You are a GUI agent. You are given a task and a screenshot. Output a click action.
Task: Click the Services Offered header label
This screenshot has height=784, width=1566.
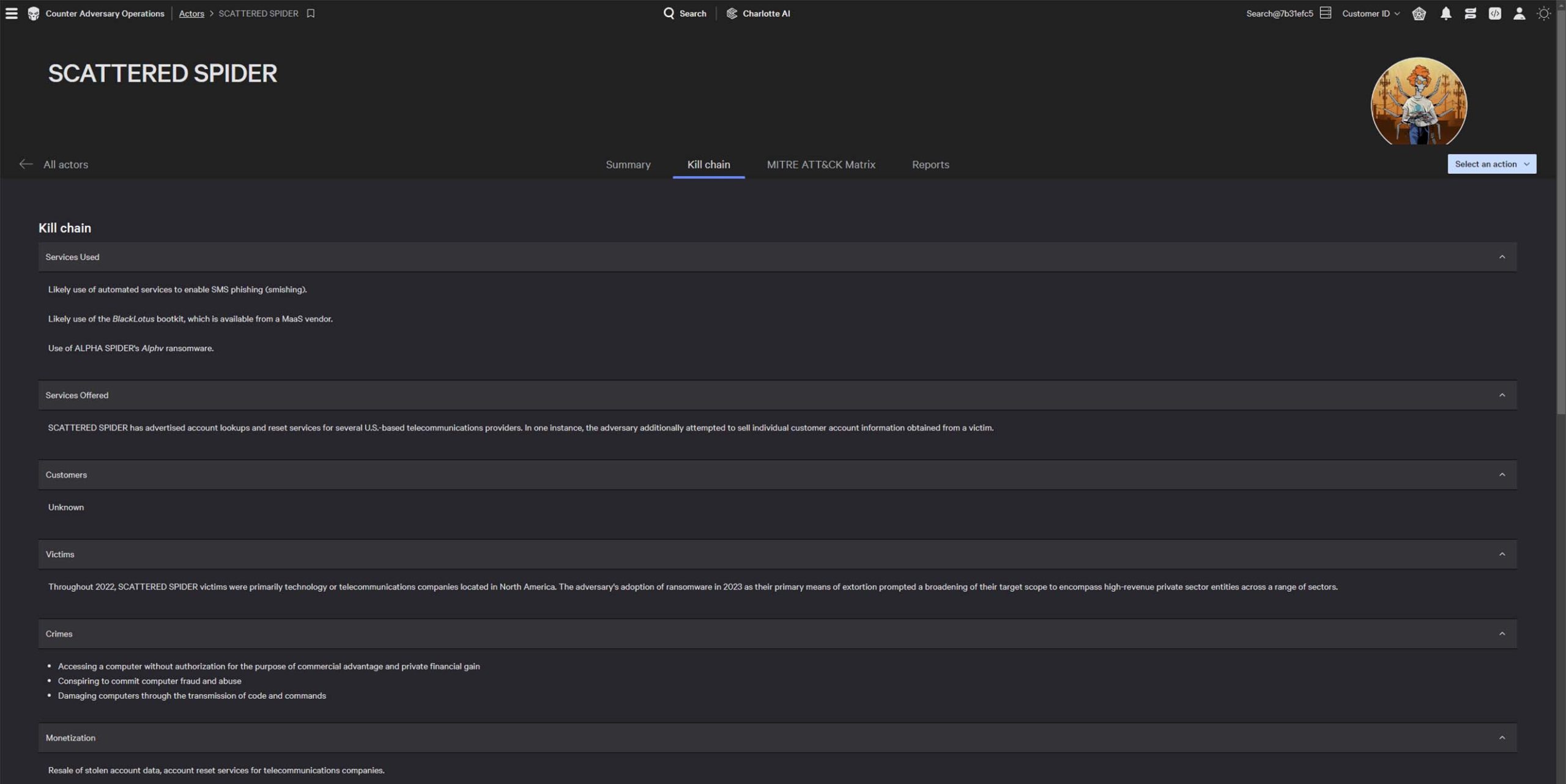pos(77,395)
